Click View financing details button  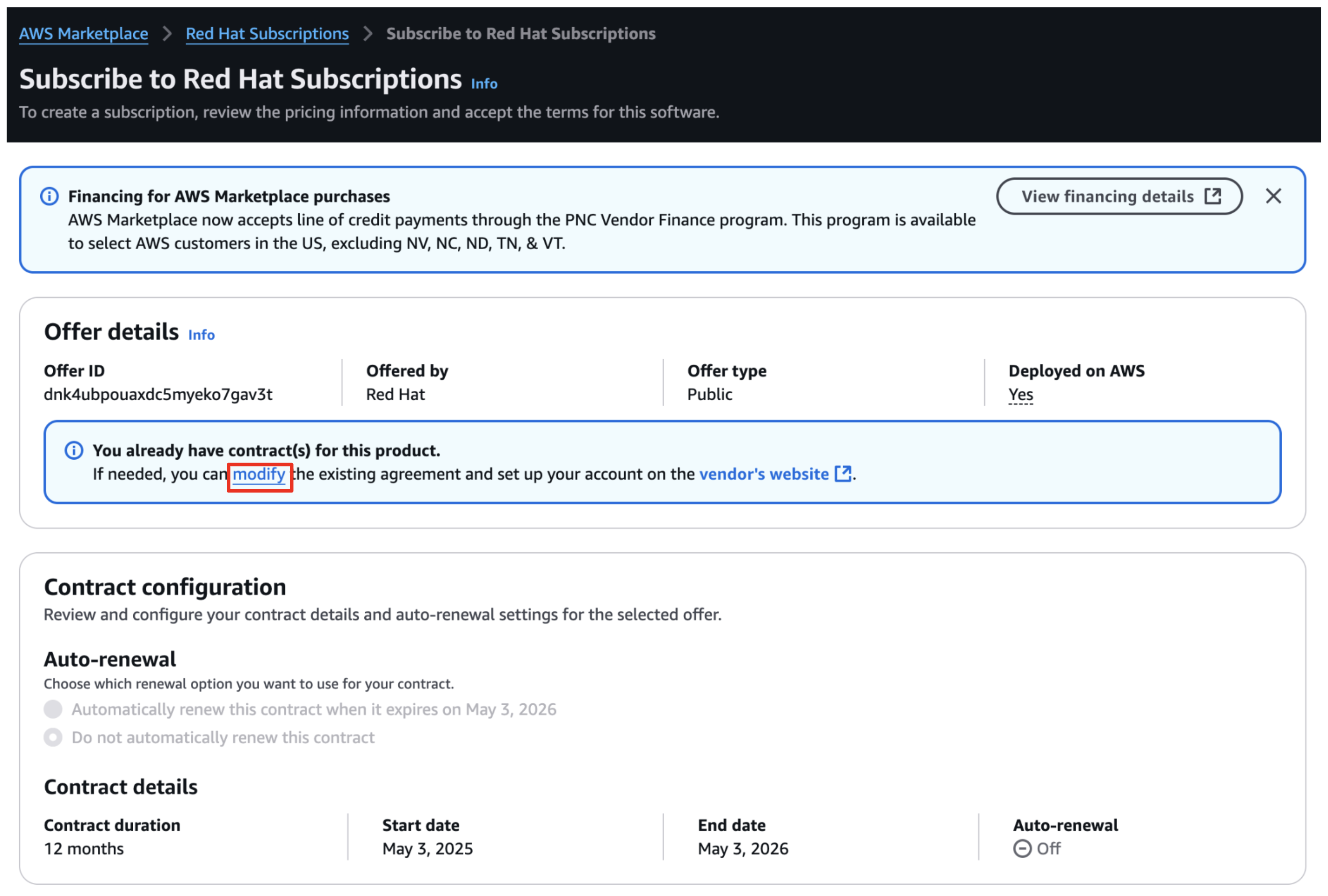1119,196
